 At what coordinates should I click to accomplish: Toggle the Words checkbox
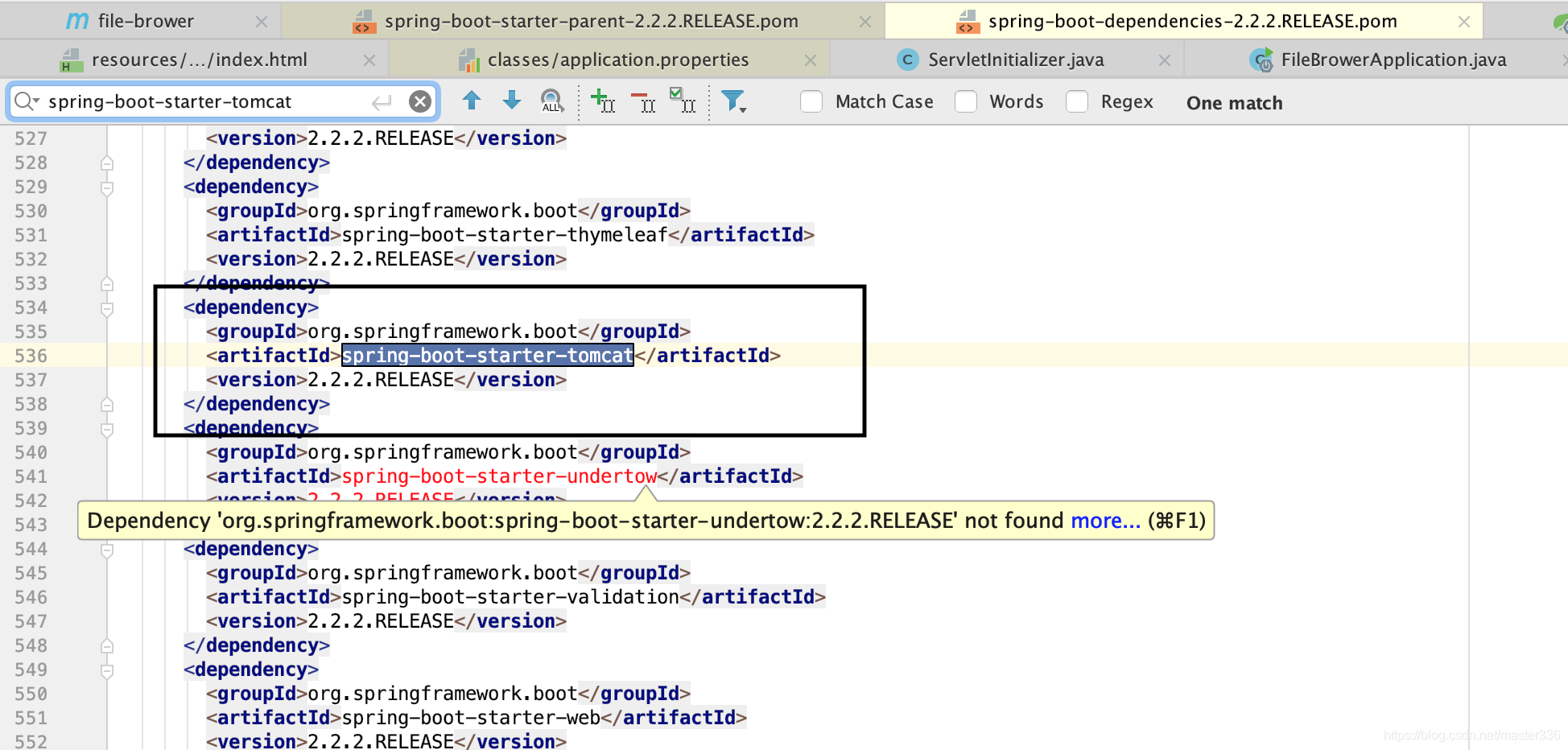[x=966, y=101]
